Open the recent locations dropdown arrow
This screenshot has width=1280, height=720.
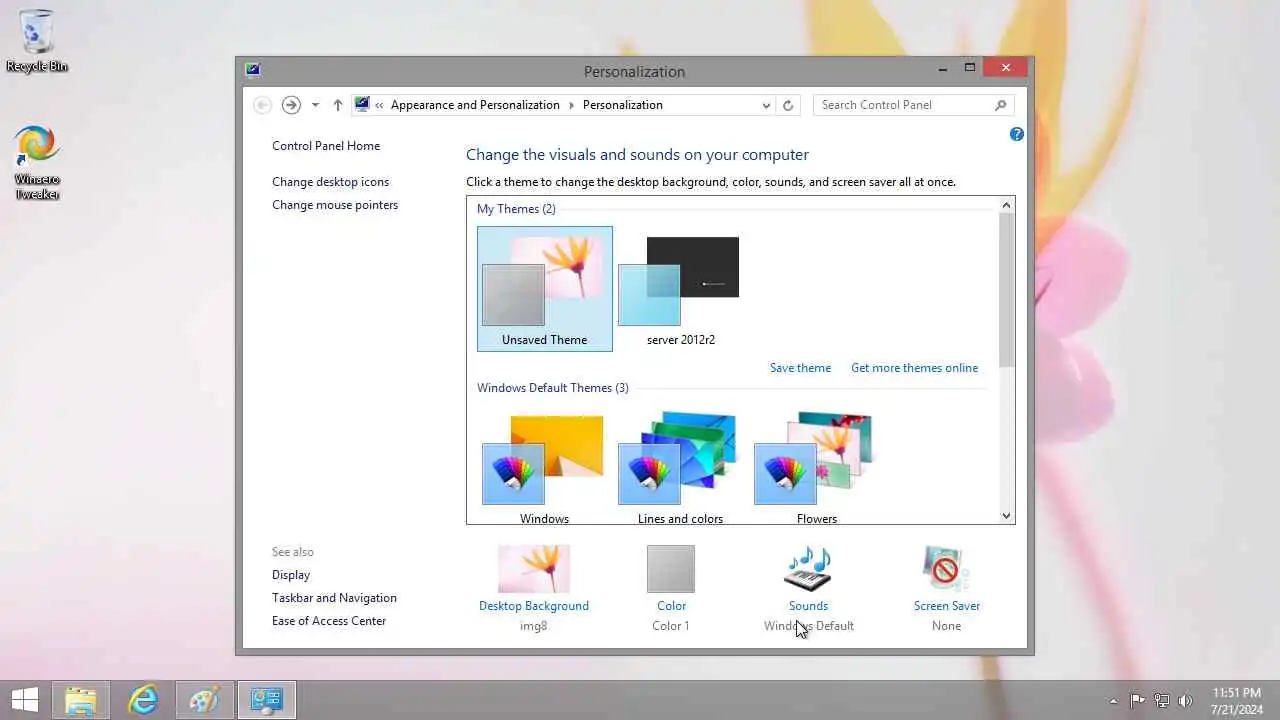[x=315, y=105]
